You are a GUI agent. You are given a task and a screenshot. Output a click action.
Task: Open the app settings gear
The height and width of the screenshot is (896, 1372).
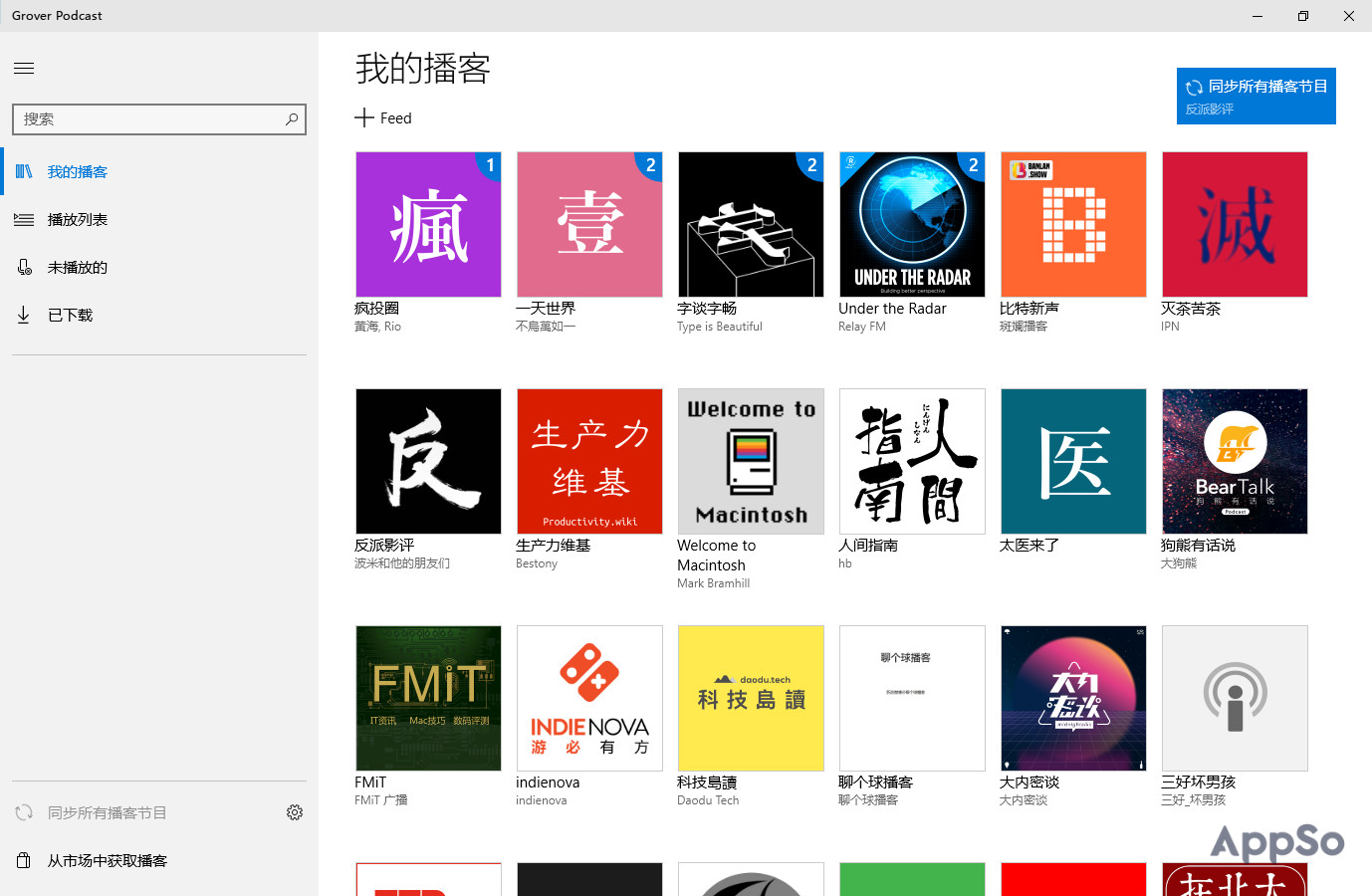(x=295, y=811)
